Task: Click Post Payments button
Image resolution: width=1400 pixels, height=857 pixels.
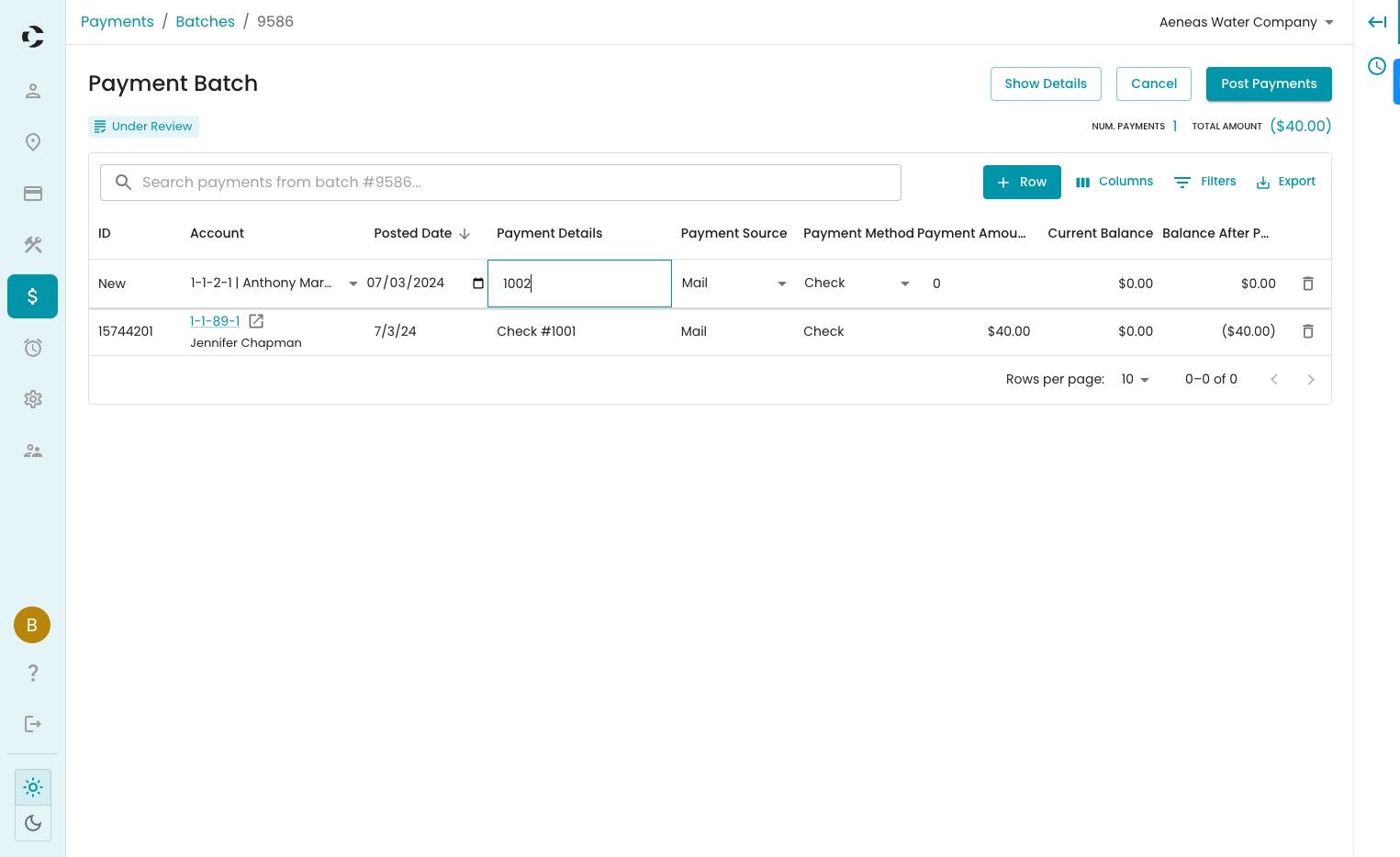Action: tap(1269, 83)
